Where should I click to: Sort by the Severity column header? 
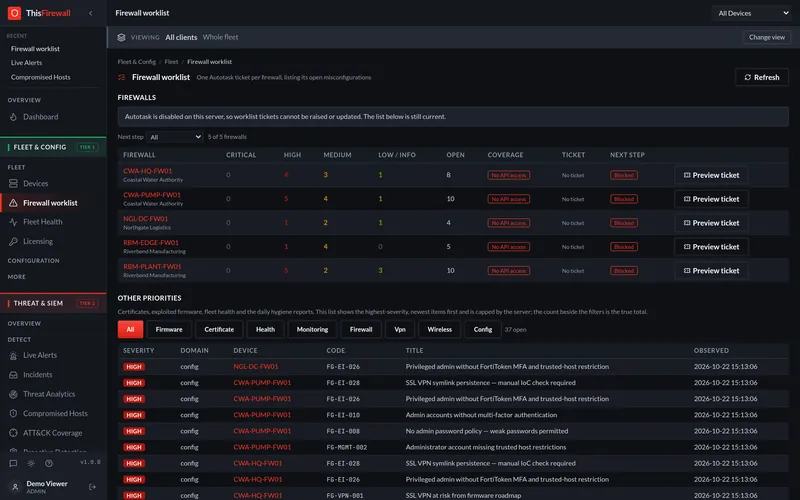point(138,351)
